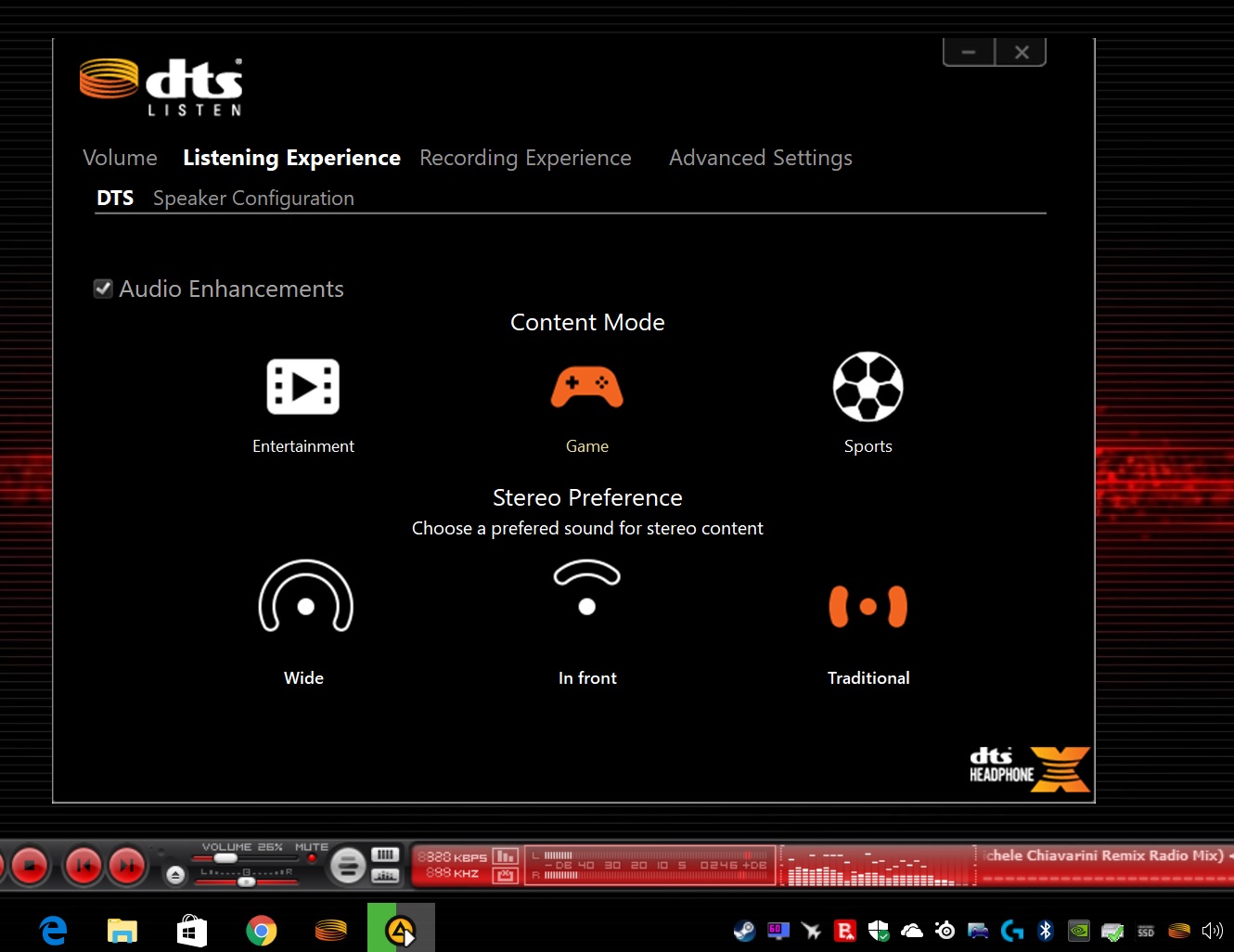Open Windows Security shield tray icon
Viewport: 1234px width, 952px height.
879,931
